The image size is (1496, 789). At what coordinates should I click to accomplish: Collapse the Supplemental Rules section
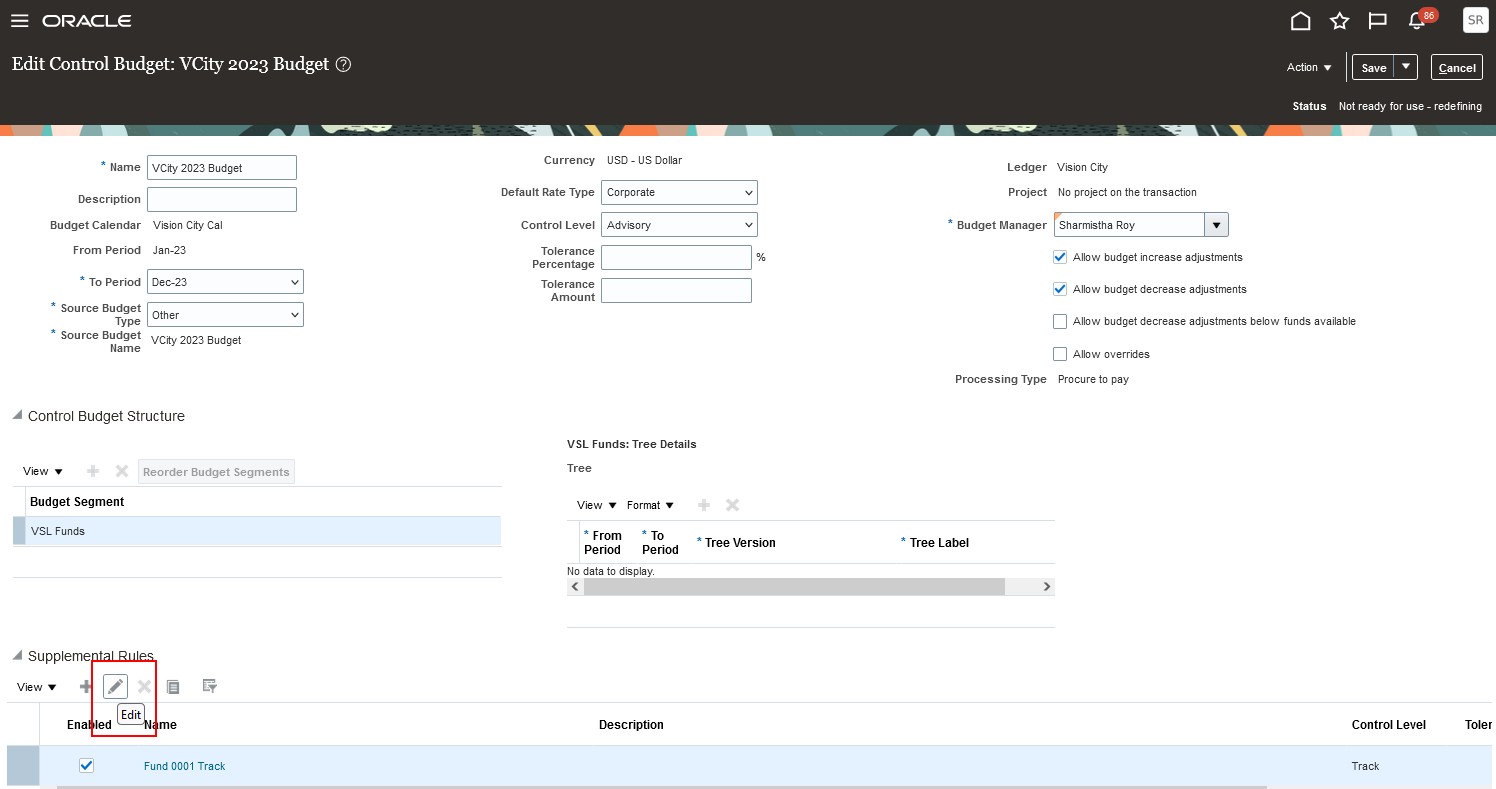pos(18,656)
